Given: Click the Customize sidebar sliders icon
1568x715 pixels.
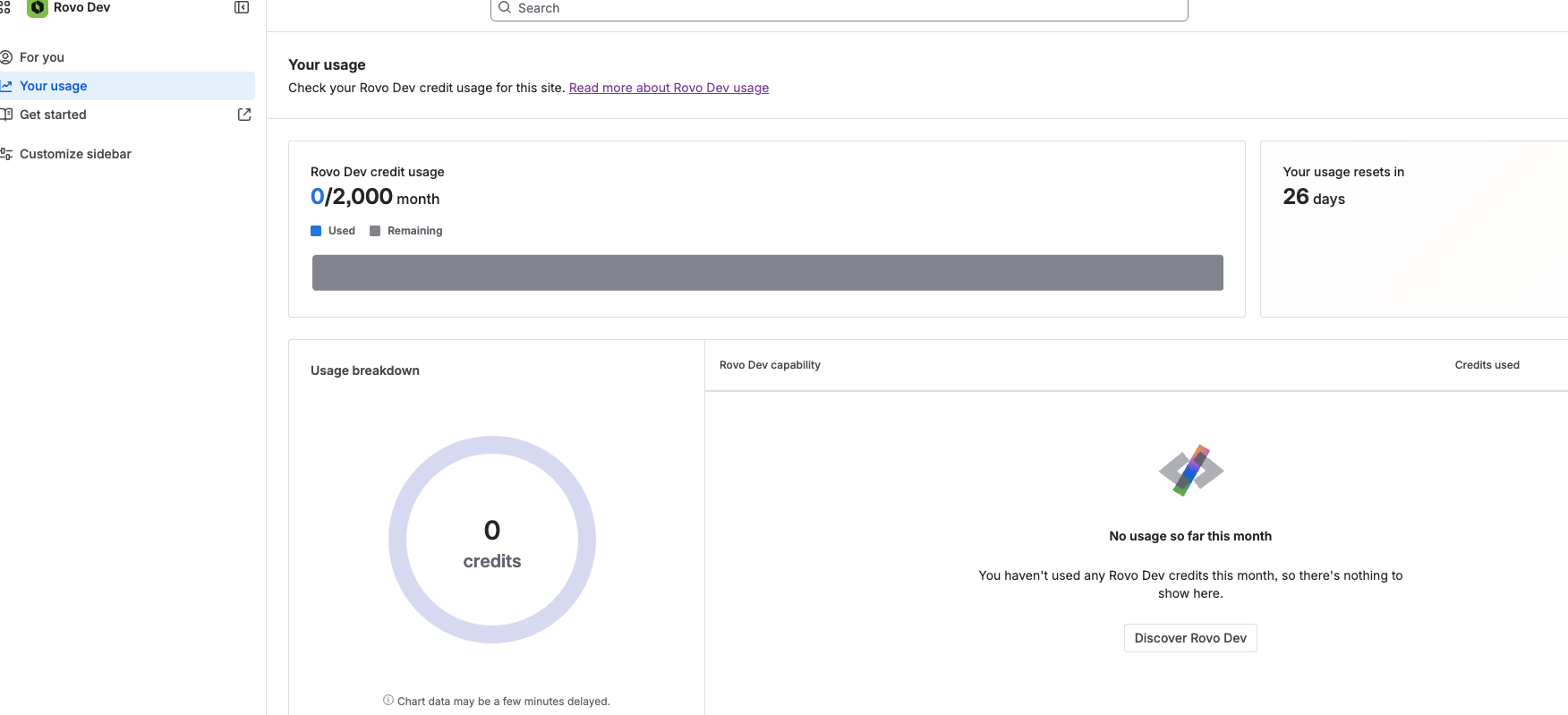Looking at the screenshot, I should [5, 154].
